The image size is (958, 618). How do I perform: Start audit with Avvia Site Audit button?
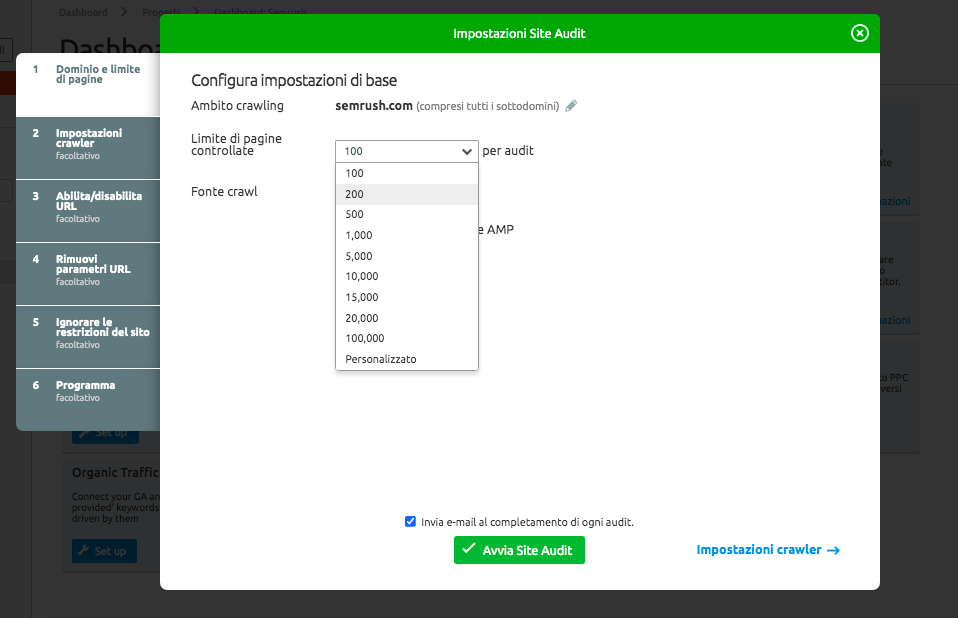click(x=519, y=550)
